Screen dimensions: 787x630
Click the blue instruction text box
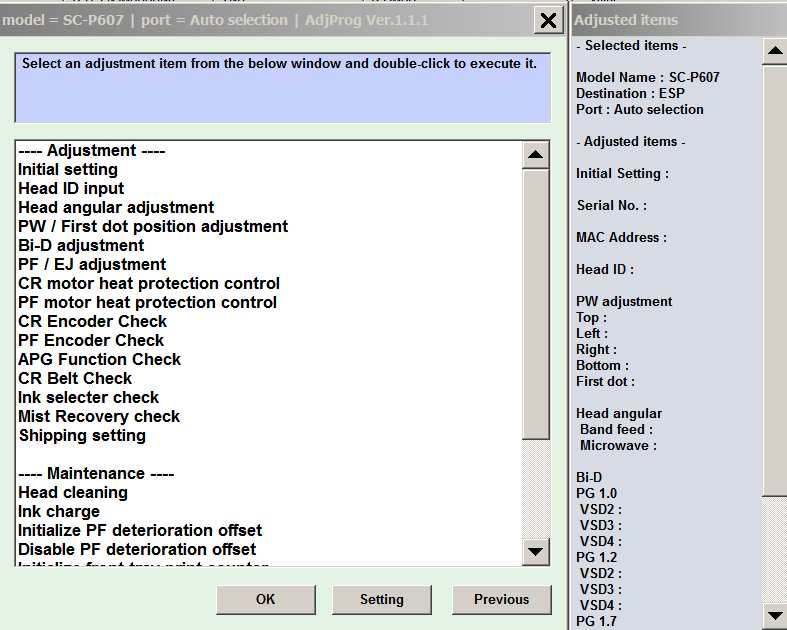click(283, 88)
